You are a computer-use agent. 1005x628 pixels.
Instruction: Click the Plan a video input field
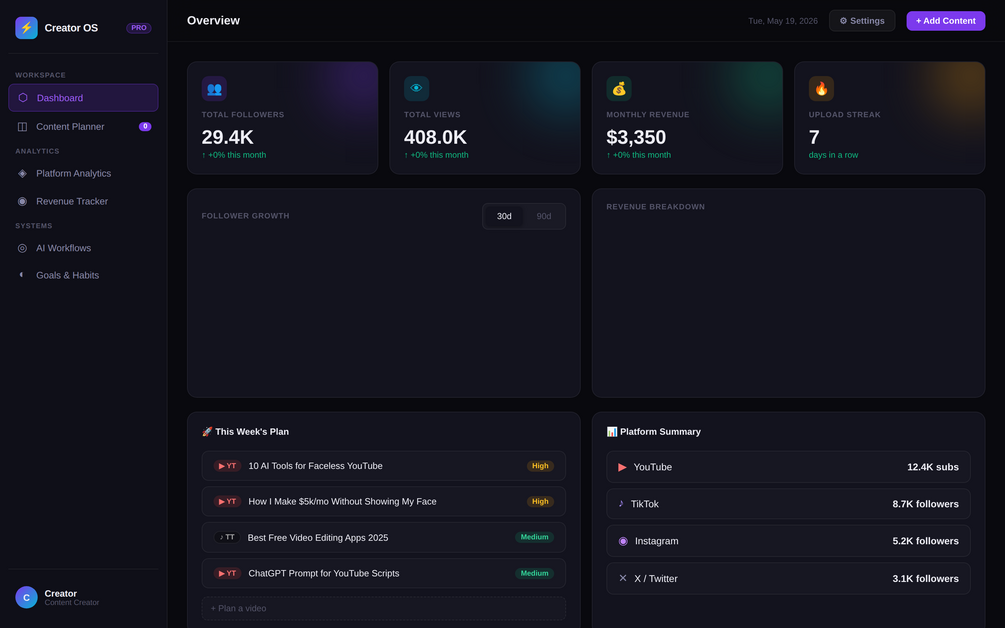click(383, 608)
